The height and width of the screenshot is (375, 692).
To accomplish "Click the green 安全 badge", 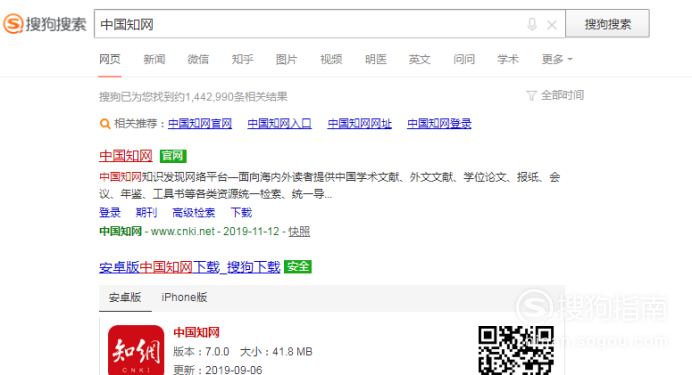I will pyautogui.click(x=298, y=266).
